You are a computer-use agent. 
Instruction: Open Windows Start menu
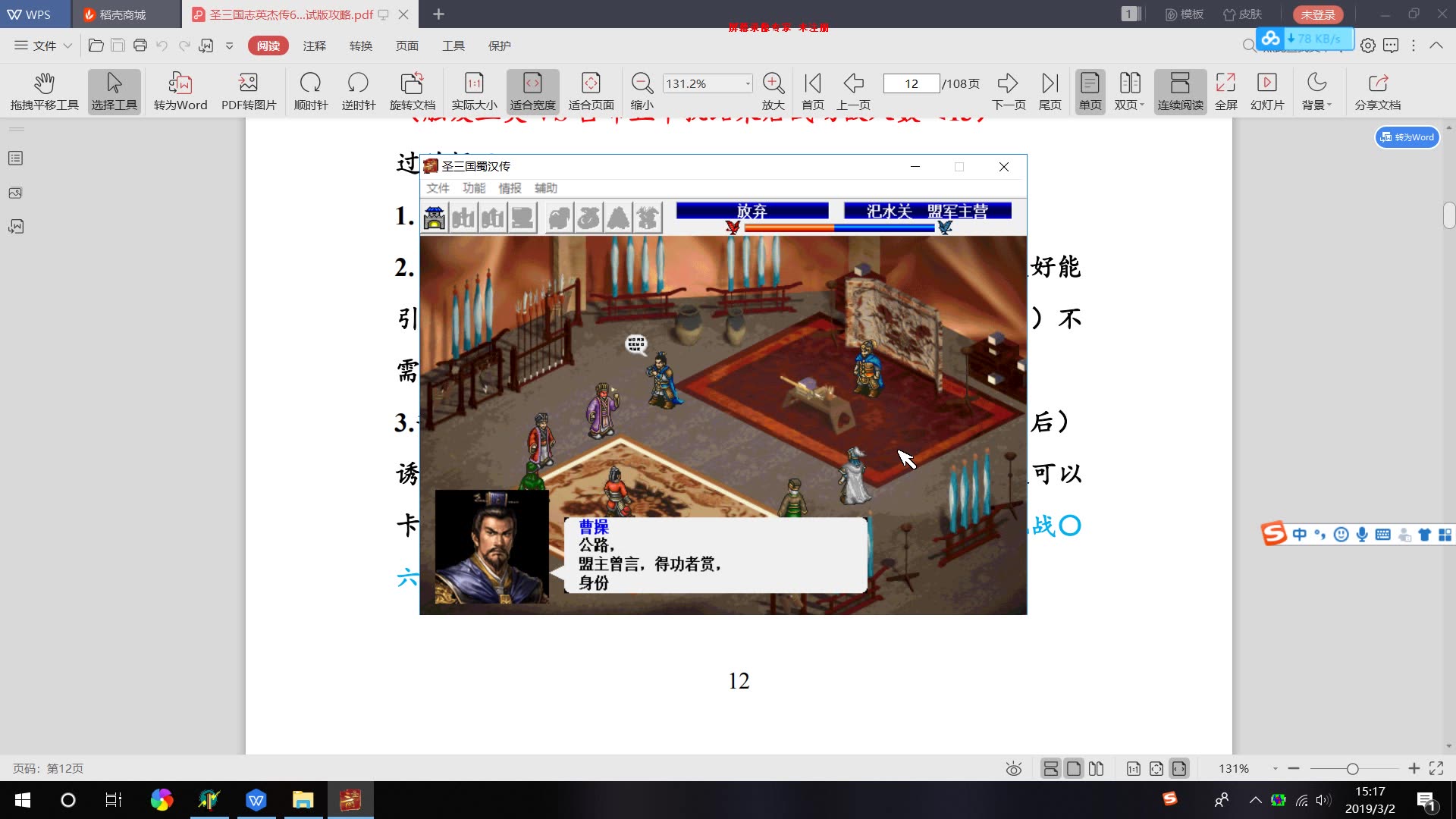(23, 800)
